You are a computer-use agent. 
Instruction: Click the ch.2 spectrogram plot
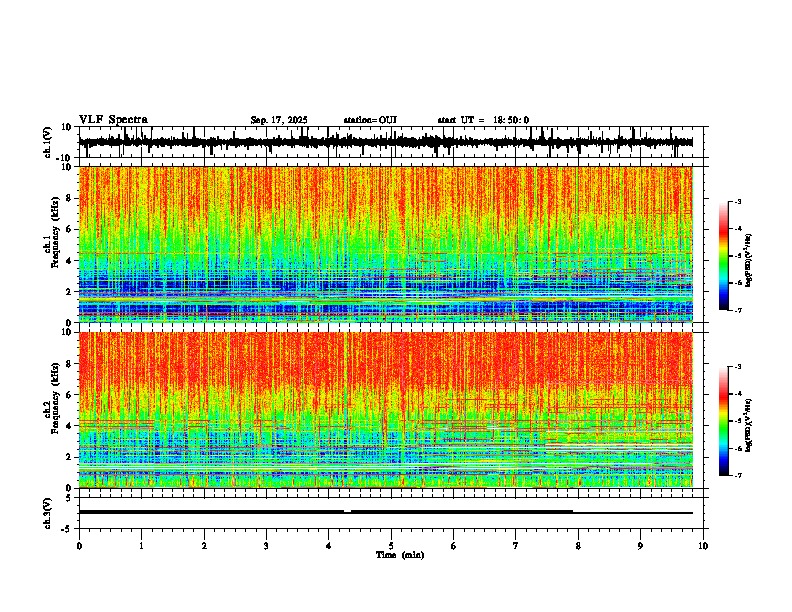click(386, 410)
